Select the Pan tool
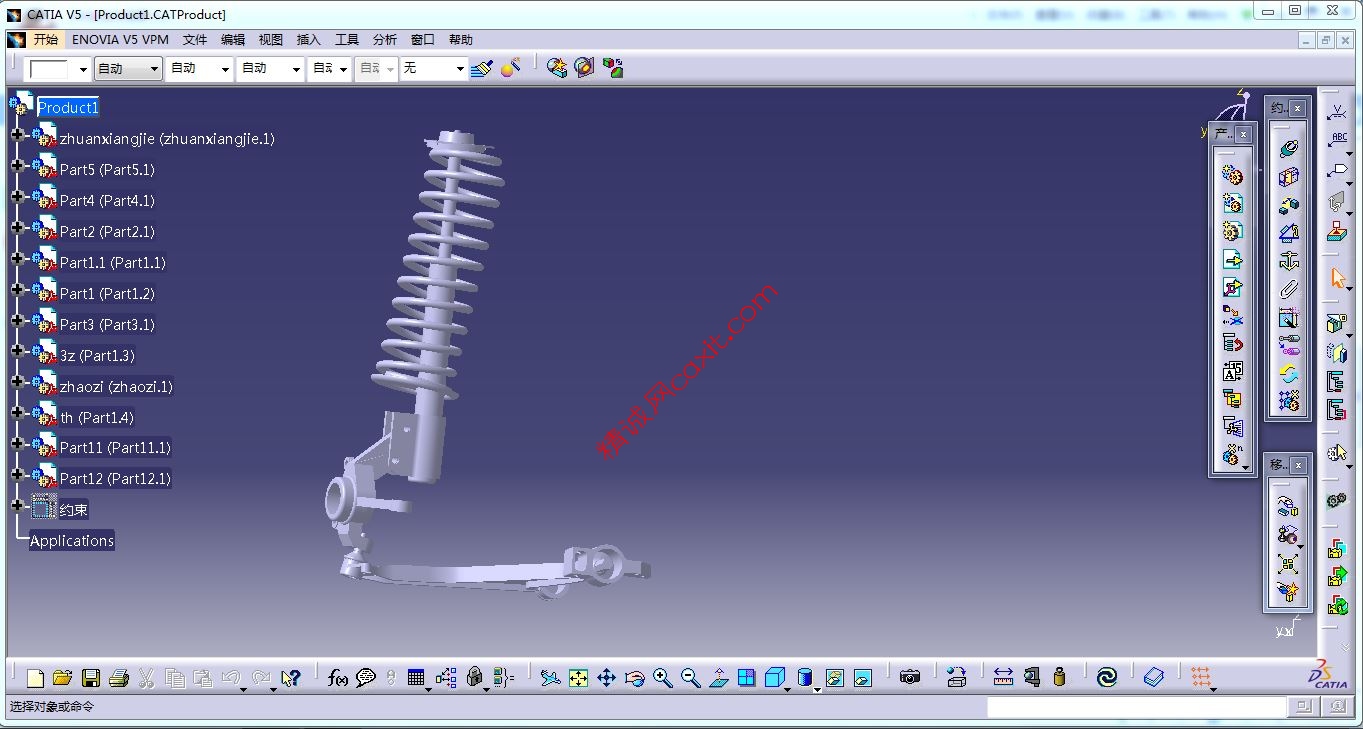The height and width of the screenshot is (729, 1363). (x=606, y=678)
